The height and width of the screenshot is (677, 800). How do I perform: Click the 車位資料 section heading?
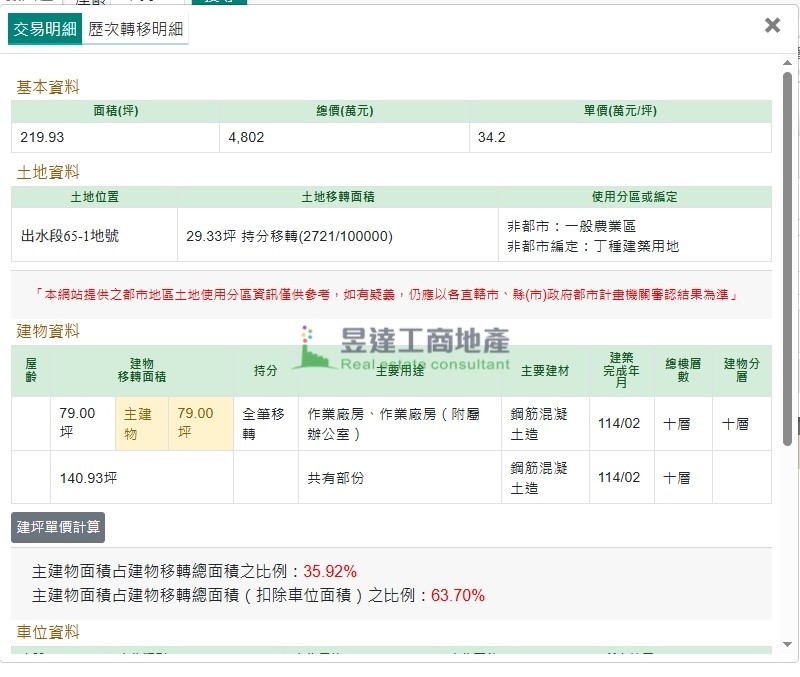48,632
